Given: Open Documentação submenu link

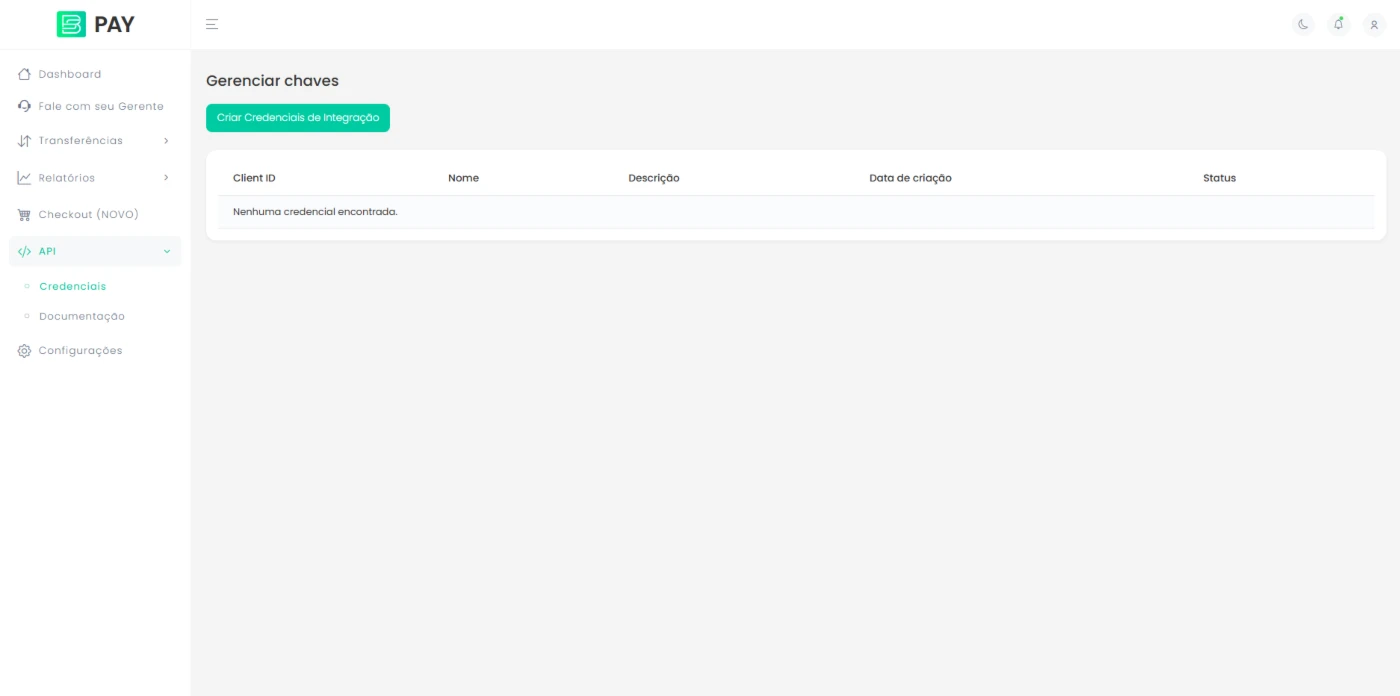Looking at the screenshot, I should click(82, 316).
